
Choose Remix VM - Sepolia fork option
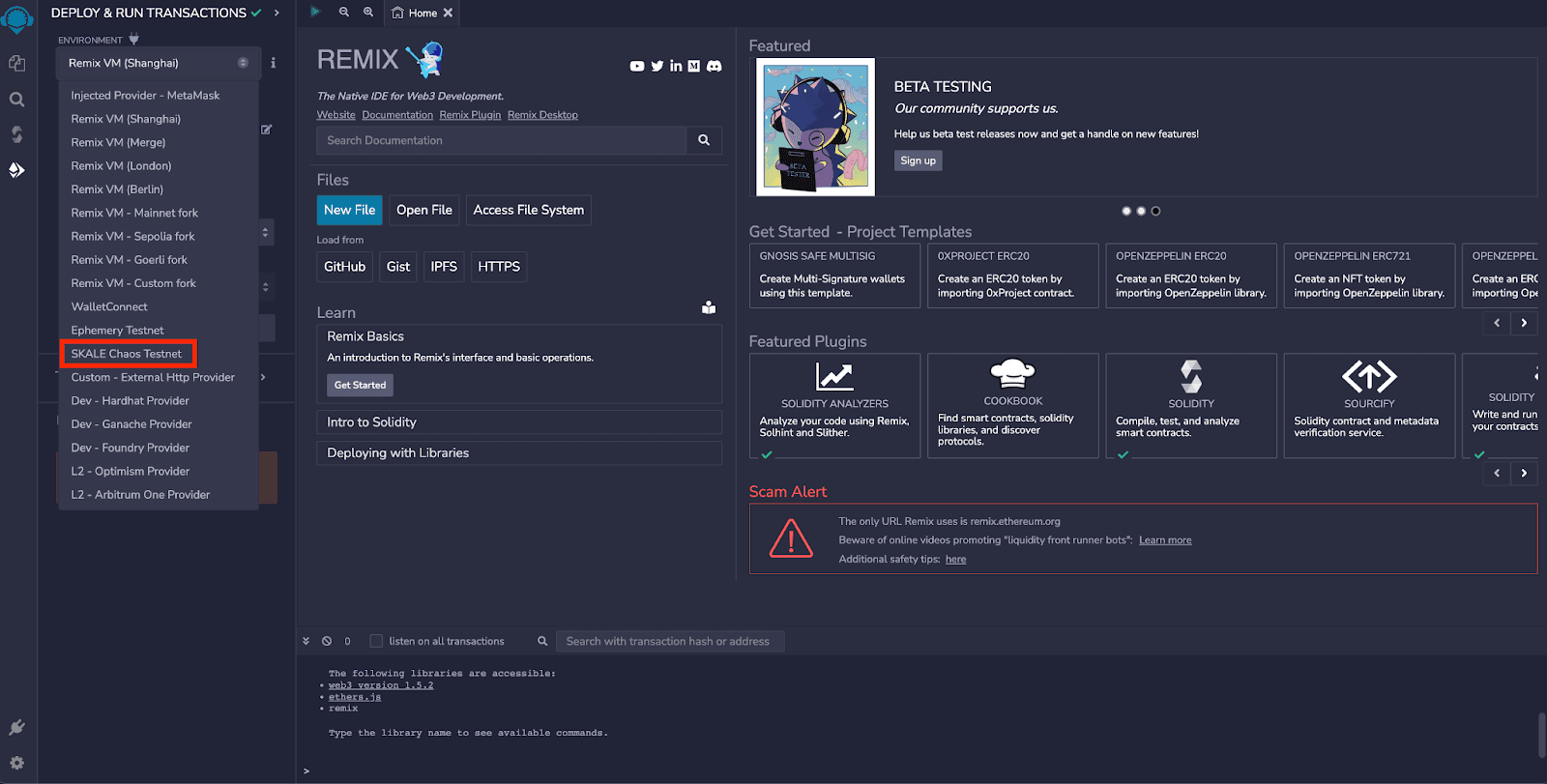[132, 237]
